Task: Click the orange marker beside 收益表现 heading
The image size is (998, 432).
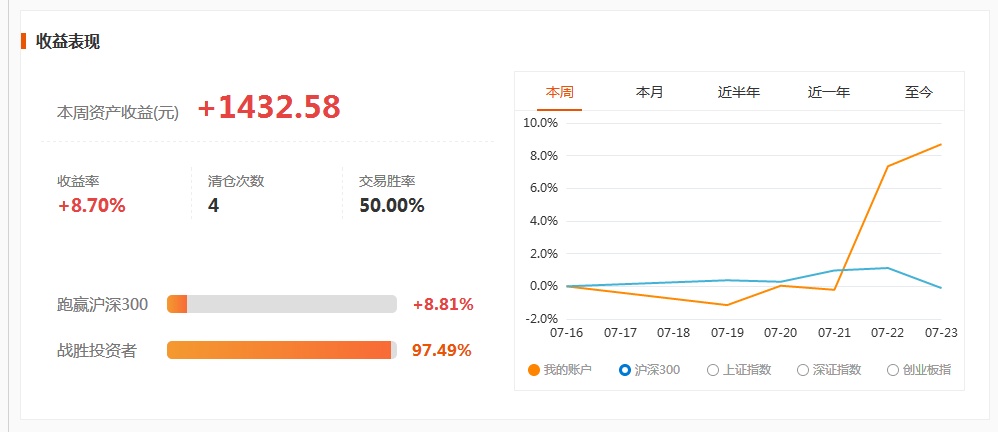Action: (24, 41)
